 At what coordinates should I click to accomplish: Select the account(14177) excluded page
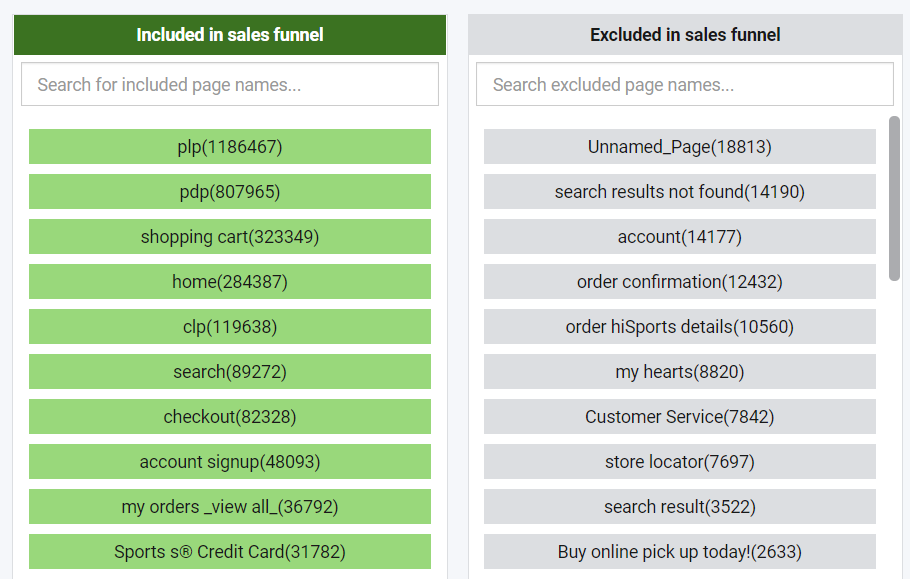click(x=680, y=237)
